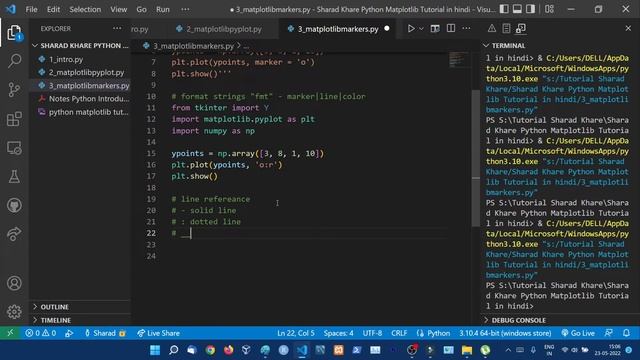The width and height of the screenshot is (640, 360).
Task: Customize layout icon in title bar
Action: point(549,9)
